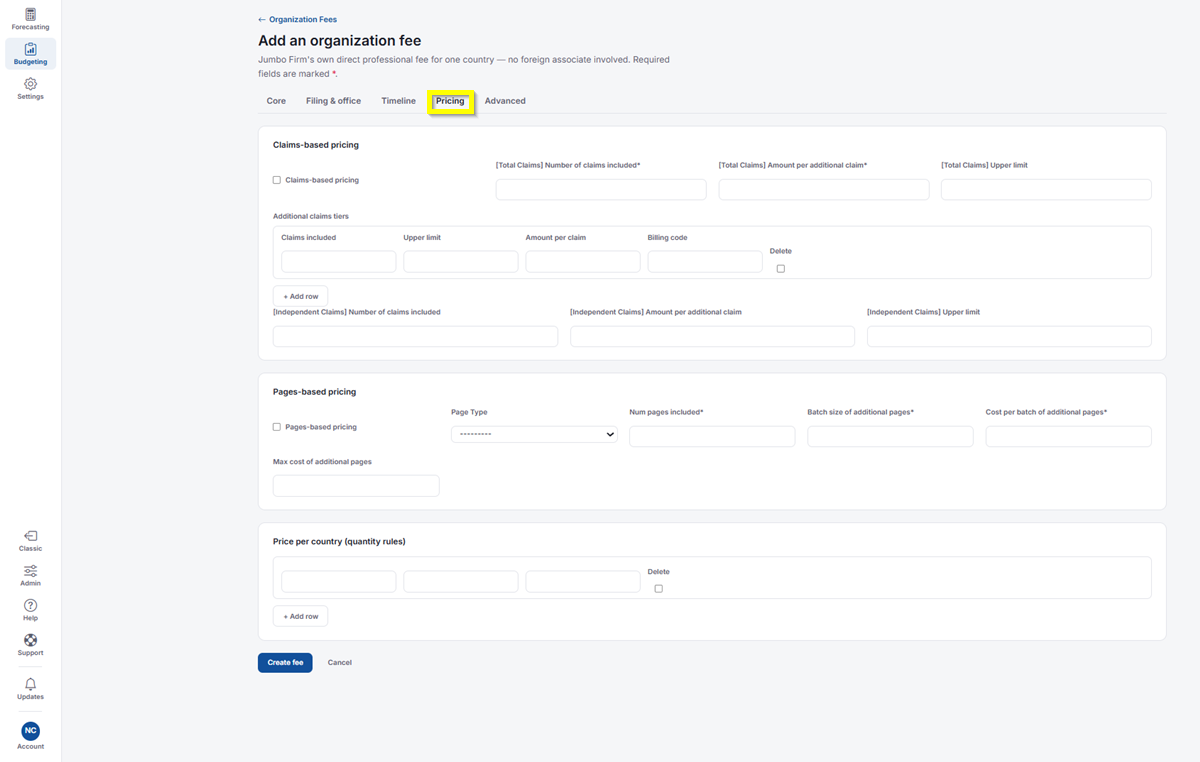Viewport: 1200px width, 762px height.
Task: Focus Batch size of additional pages field
Action: (x=890, y=436)
